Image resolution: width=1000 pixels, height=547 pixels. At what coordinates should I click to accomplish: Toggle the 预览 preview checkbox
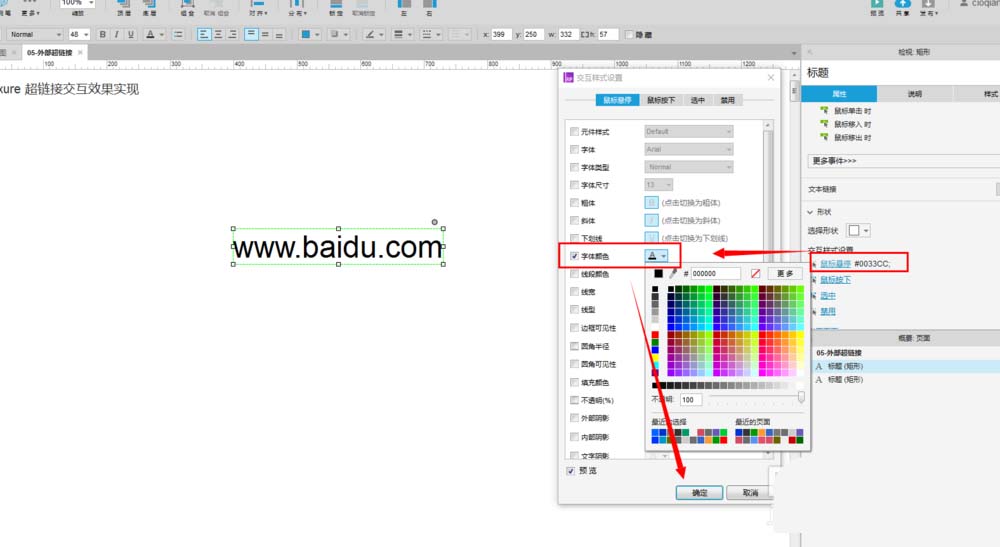pyautogui.click(x=570, y=470)
